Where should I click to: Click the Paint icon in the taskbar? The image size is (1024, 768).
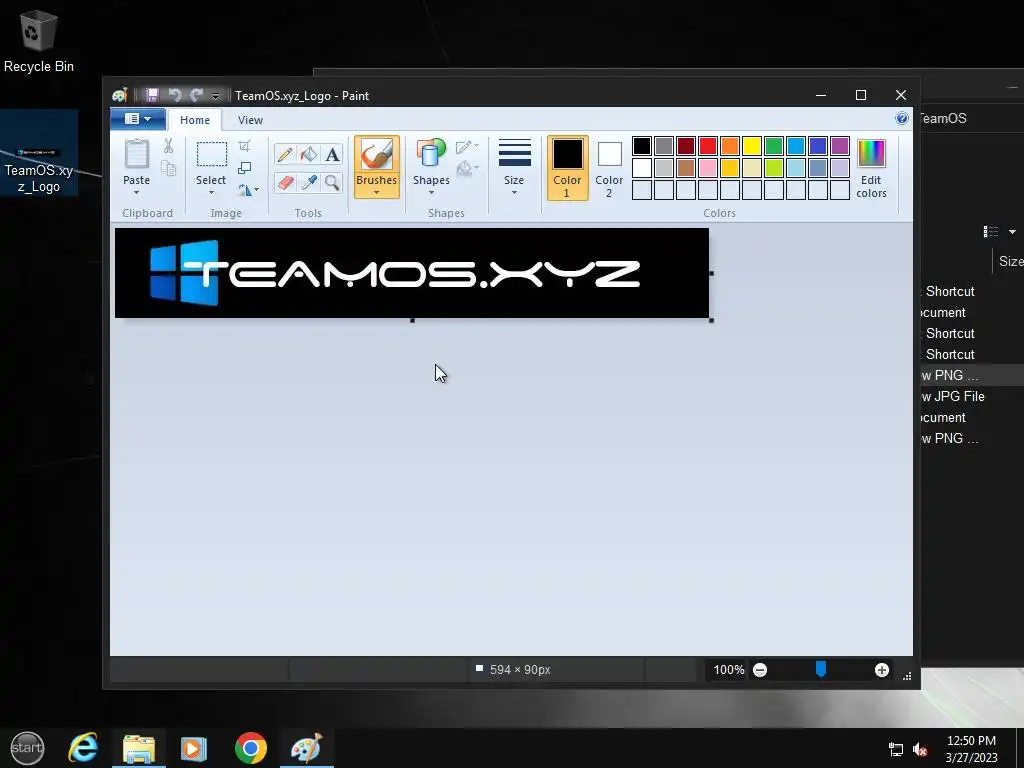(x=306, y=748)
